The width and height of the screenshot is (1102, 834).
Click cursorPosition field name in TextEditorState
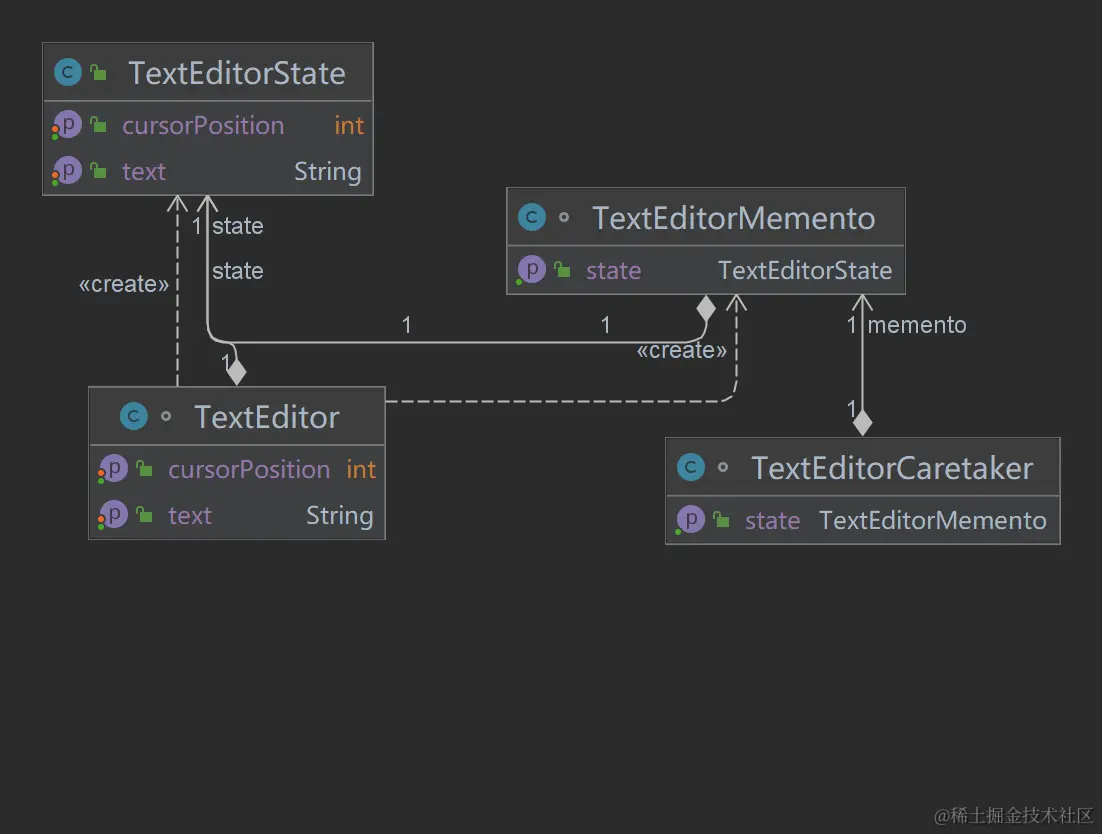pos(203,126)
